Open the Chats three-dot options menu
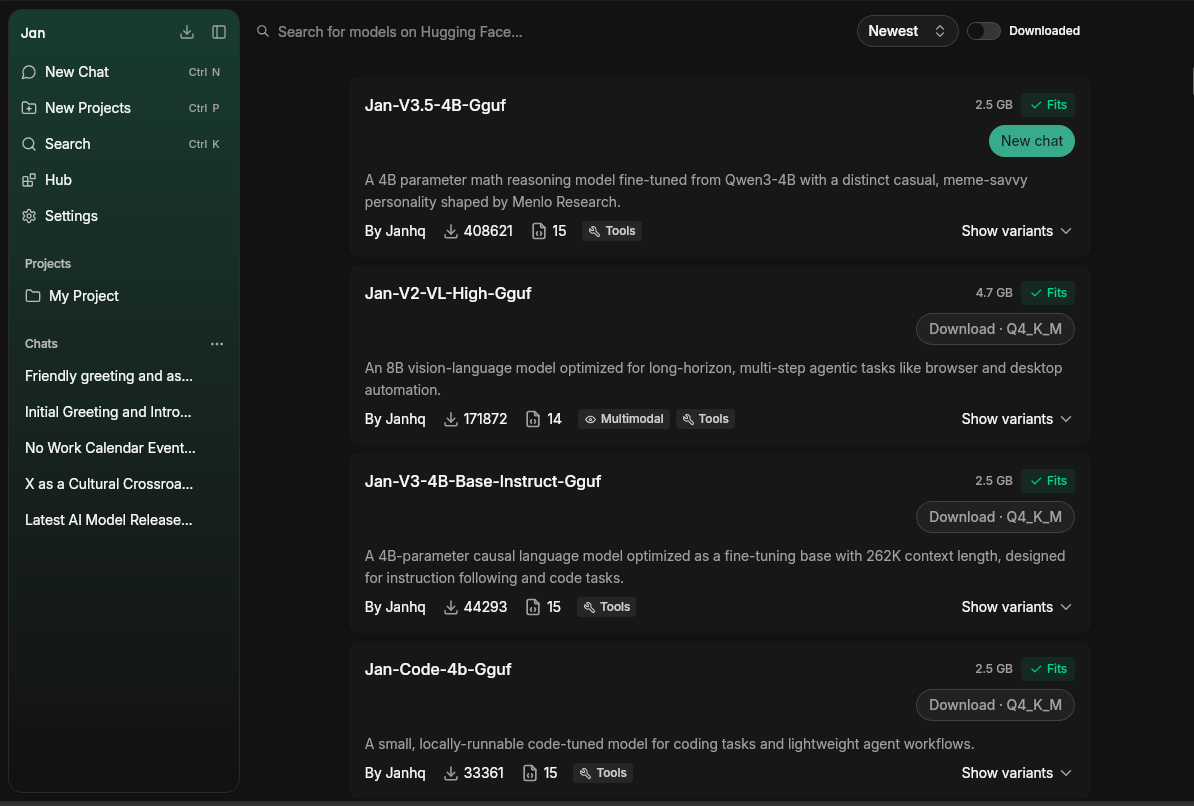This screenshot has height=806, width=1194. point(217,344)
